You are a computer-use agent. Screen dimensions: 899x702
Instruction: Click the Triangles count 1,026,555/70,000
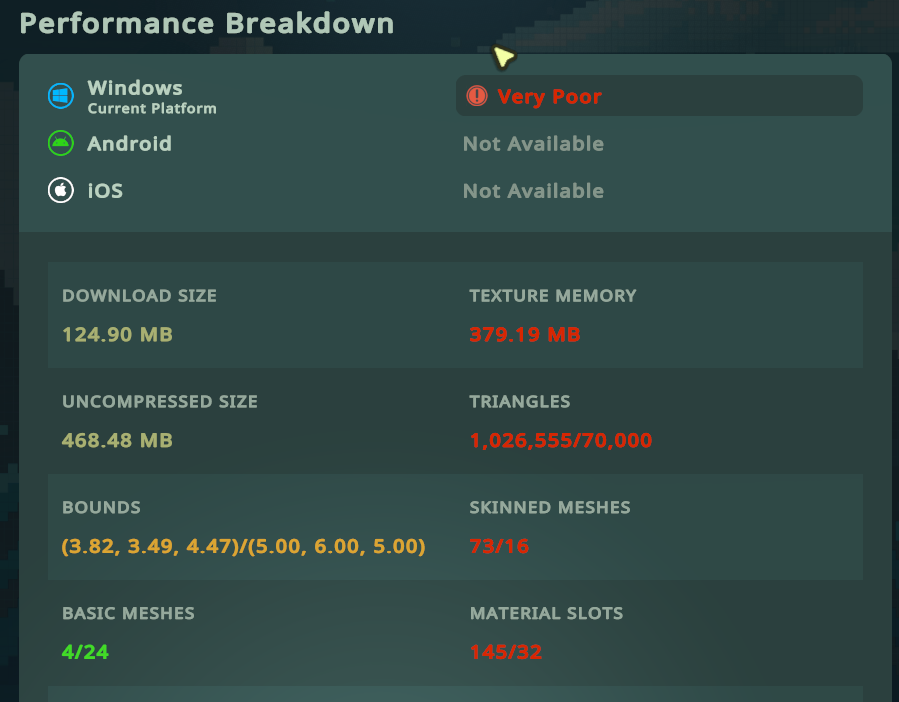click(x=561, y=440)
